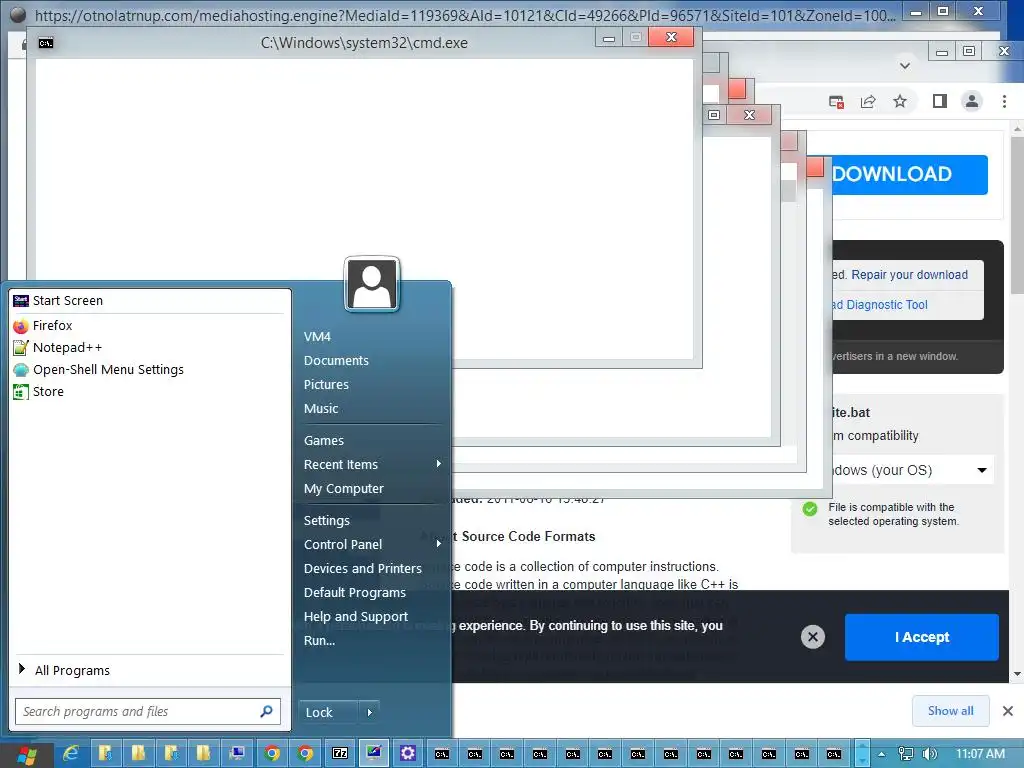Close the downloads bar with X
Screen dimensions: 1024x768
pos(1008,711)
